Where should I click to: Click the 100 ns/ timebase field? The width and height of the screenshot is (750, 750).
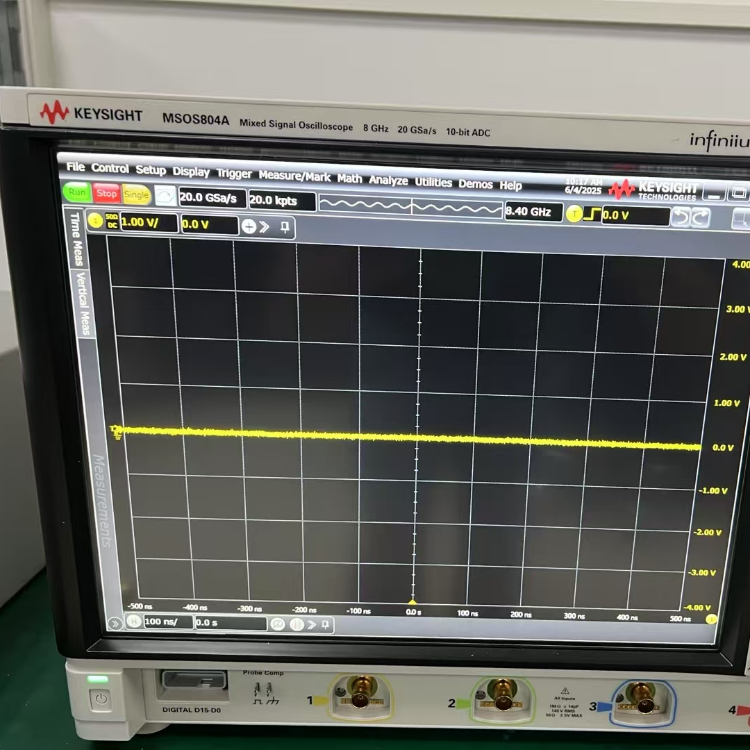tap(167, 622)
